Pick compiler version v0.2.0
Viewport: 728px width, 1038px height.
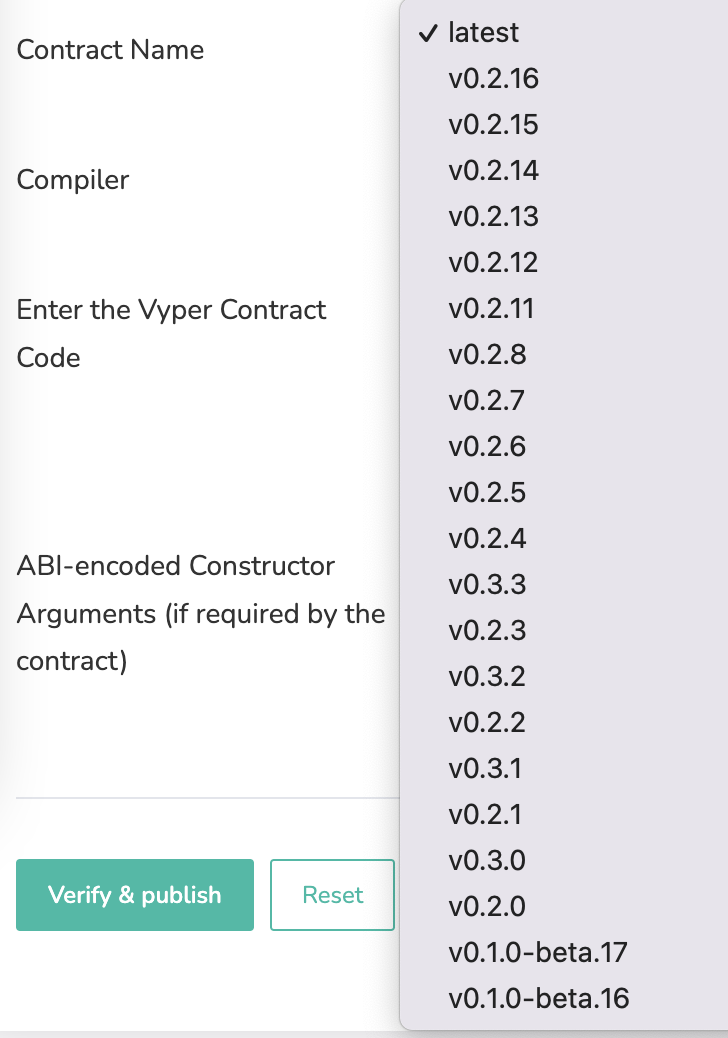pos(487,906)
